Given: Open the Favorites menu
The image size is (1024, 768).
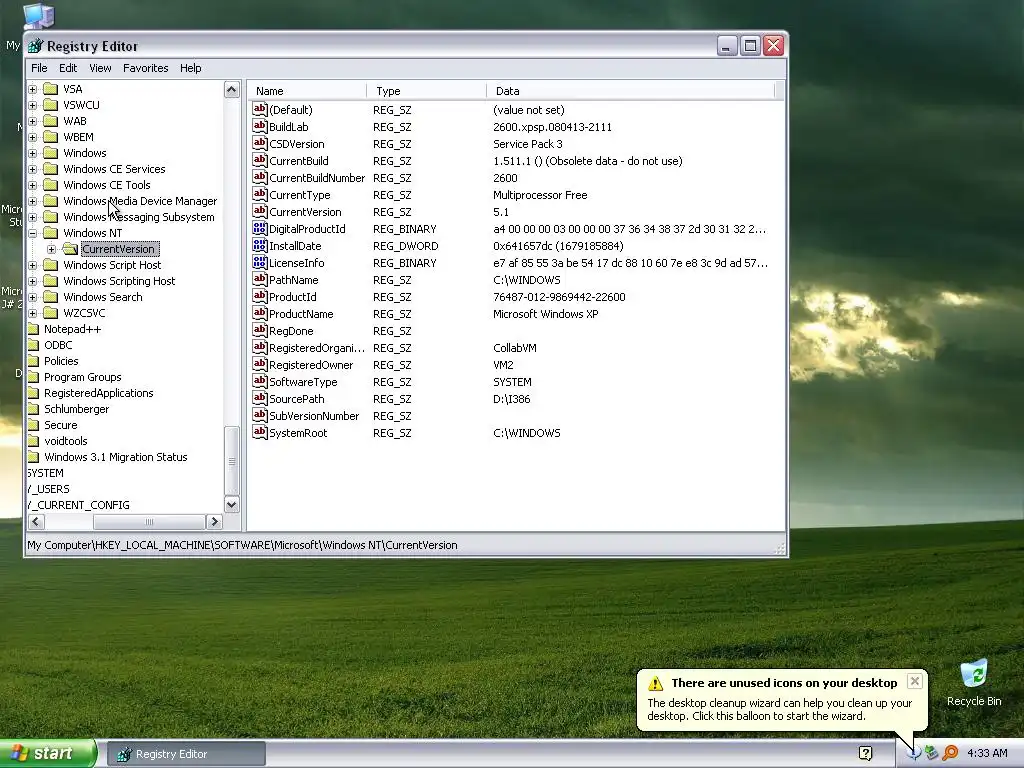Looking at the screenshot, I should click(146, 68).
